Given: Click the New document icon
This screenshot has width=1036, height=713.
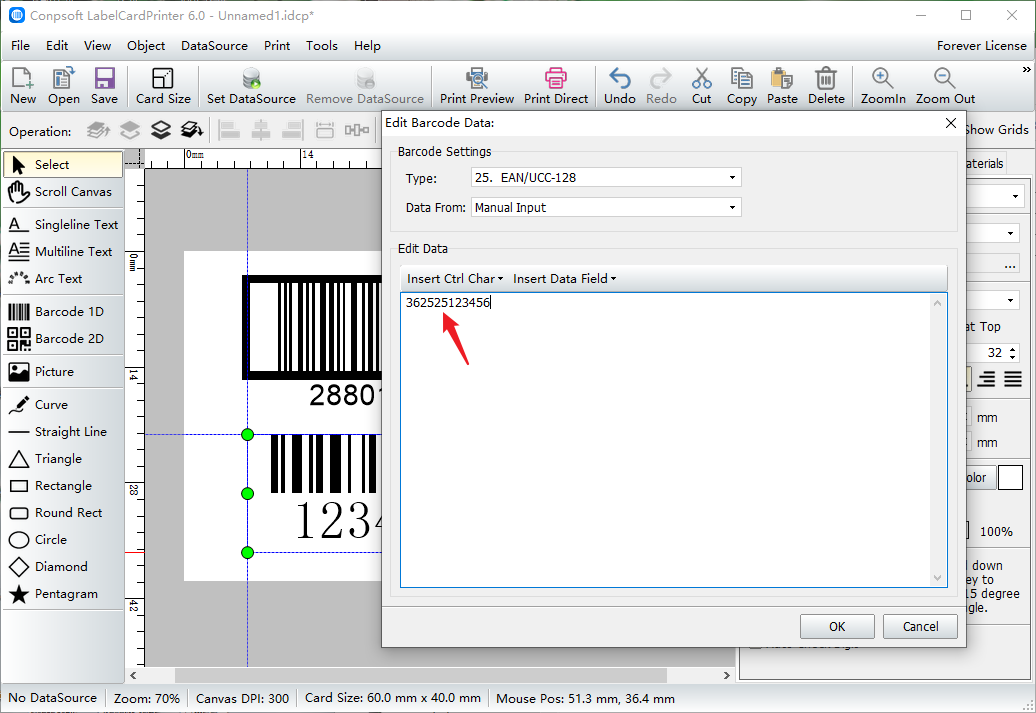Looking at the screenshot, I should click(x=22, y=86).
